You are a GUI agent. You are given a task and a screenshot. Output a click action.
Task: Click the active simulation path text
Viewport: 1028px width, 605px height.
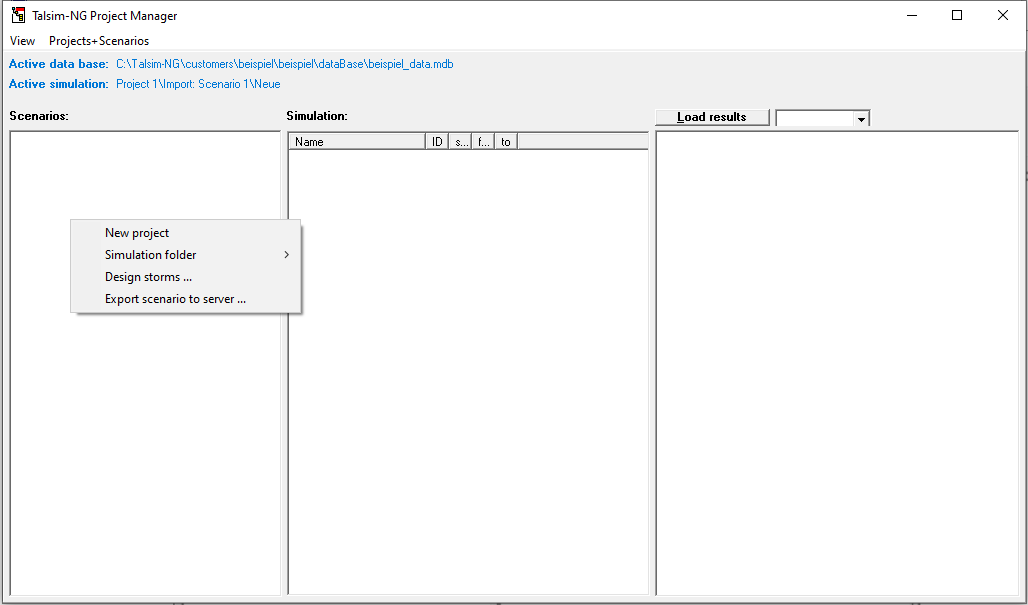[198, 84]
